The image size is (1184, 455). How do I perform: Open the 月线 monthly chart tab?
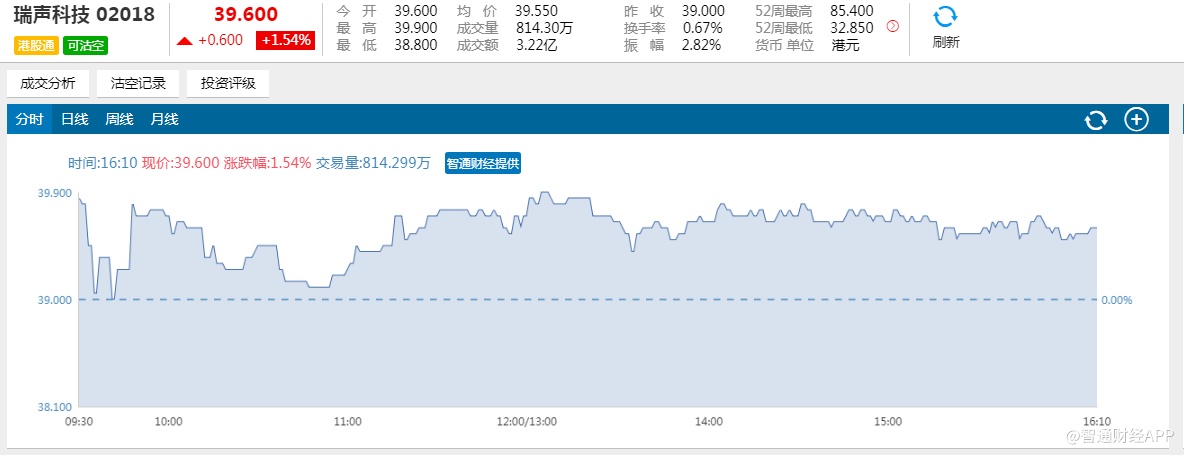(x=165, y=120)
